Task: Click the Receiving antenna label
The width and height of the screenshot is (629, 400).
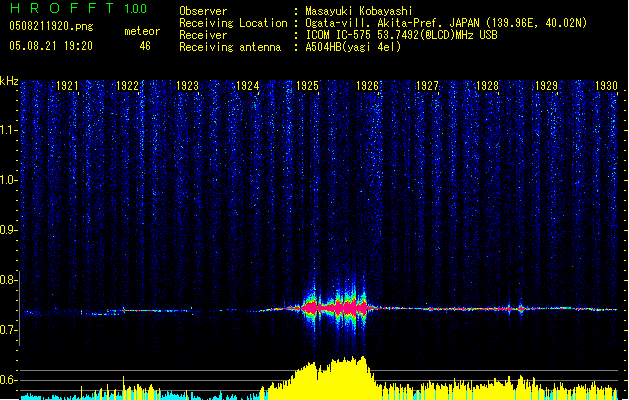Action: (230, 47)
